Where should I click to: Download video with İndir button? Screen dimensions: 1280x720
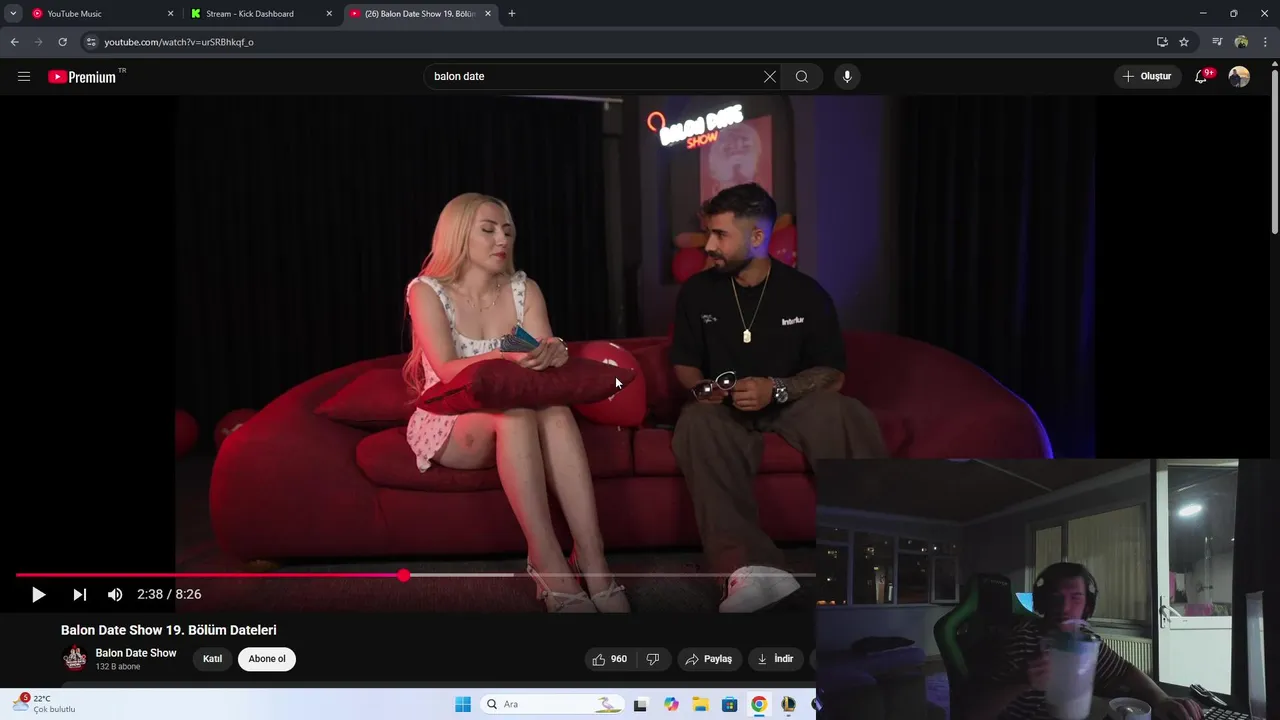point(776,659)
